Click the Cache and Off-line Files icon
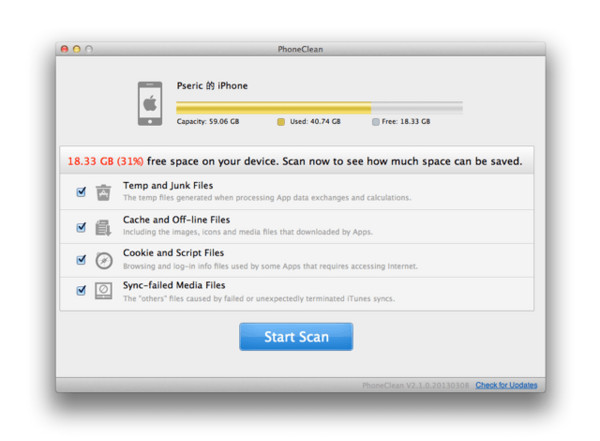Image resolution: width=600 pixels, height=441 pixels. click(104, 227)
